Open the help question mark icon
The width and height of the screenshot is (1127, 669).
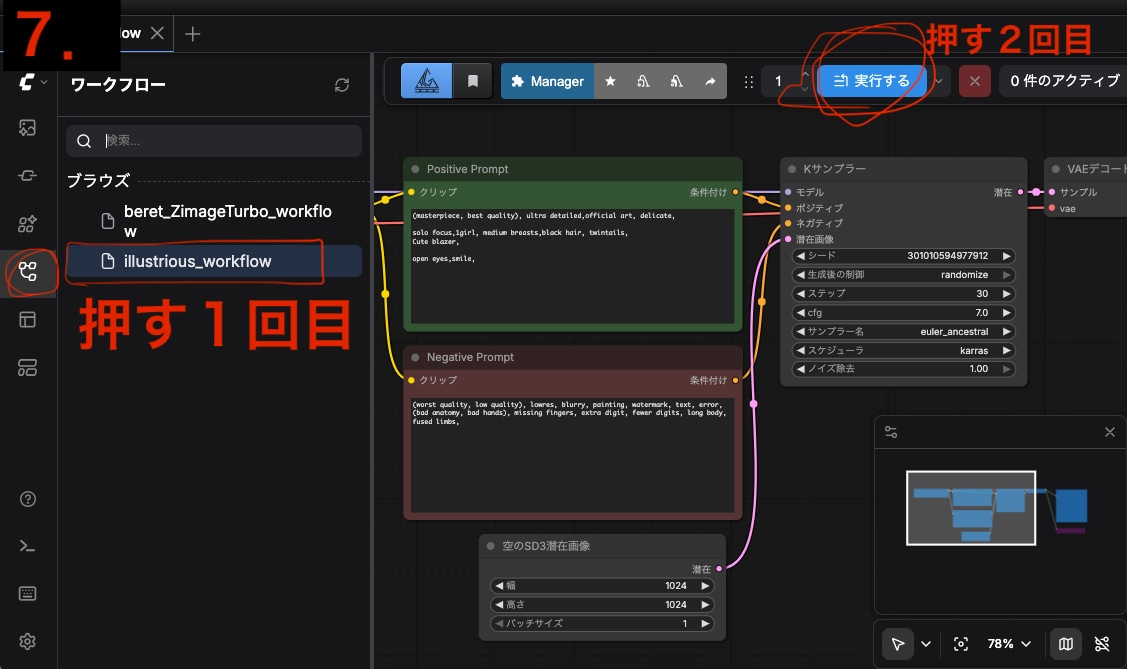pyautogui.click(x=28, y=499)
